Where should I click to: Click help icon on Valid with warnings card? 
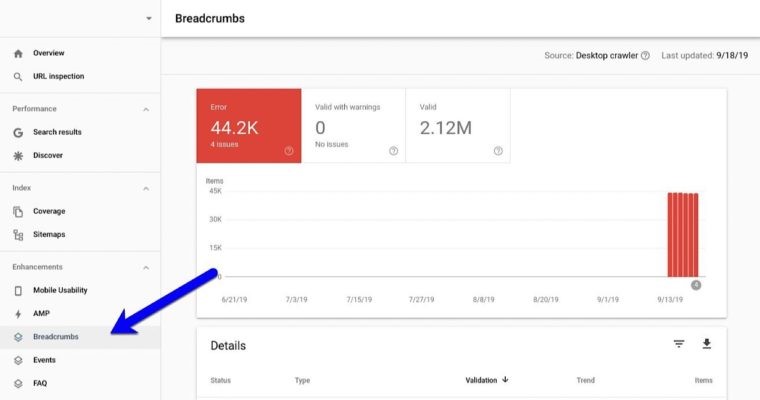[393, 151]
